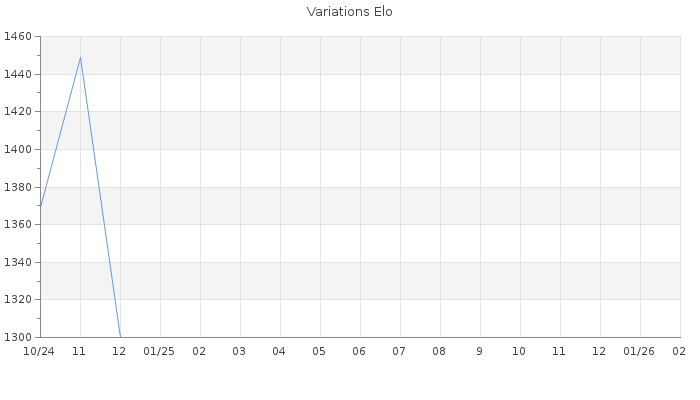700x400 pixels.
Task: Click the line's lowest point at 1300
Action: tap(120, 337)
